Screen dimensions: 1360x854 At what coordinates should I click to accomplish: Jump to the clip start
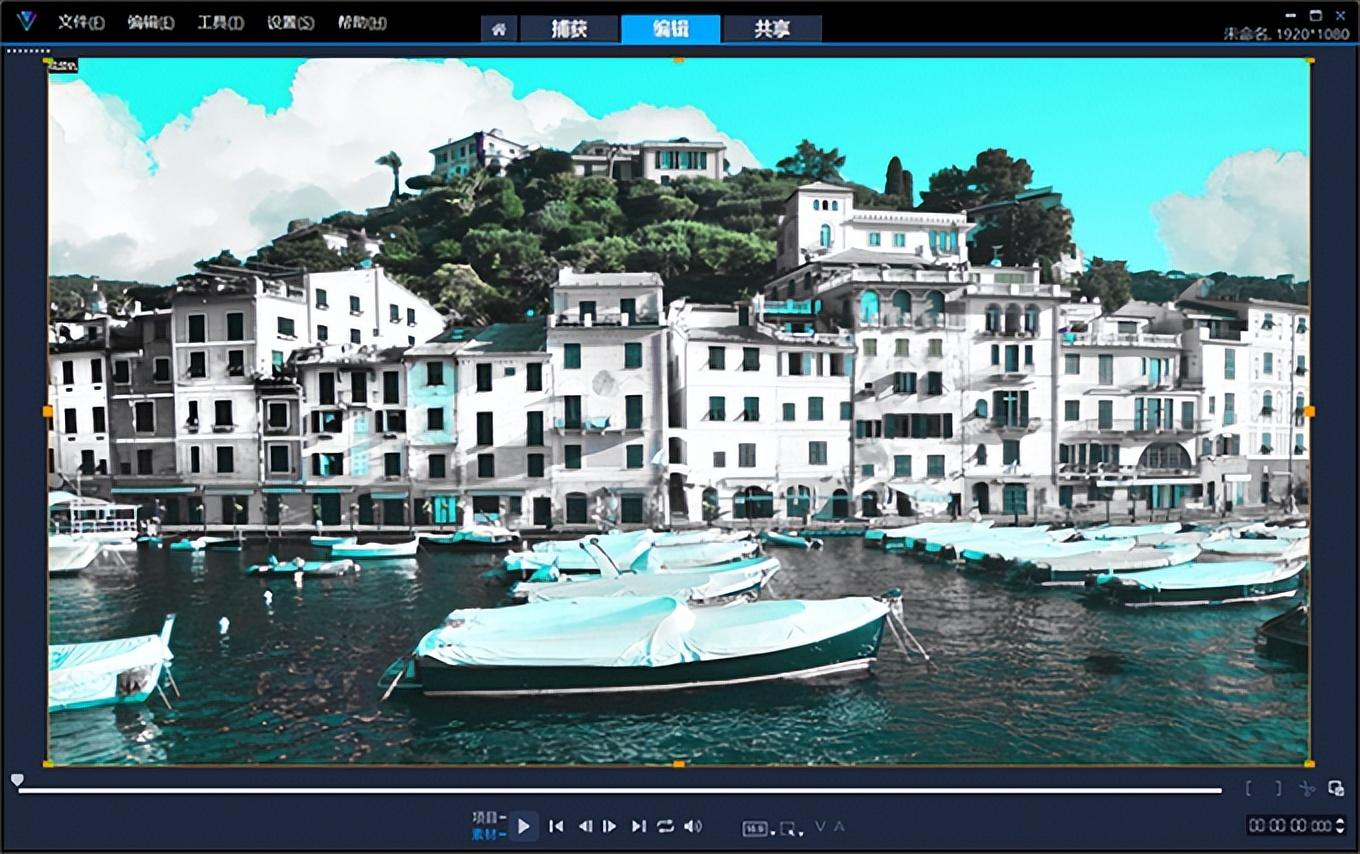[x=557, y=826]
